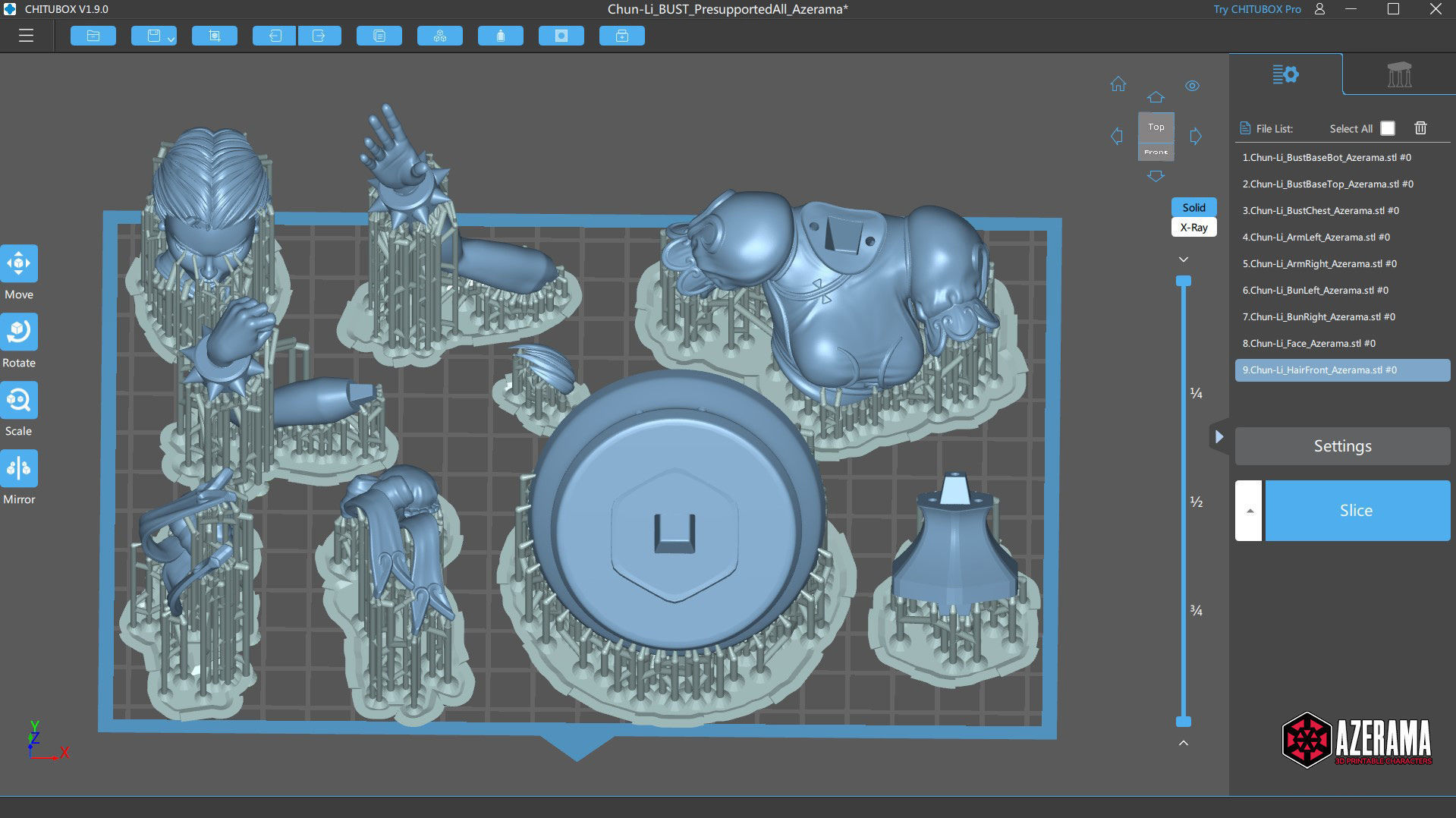Click the Screenshot capture toolbar icon
Viewport: 1456px width, 818px height.
(x=215, y=36)
